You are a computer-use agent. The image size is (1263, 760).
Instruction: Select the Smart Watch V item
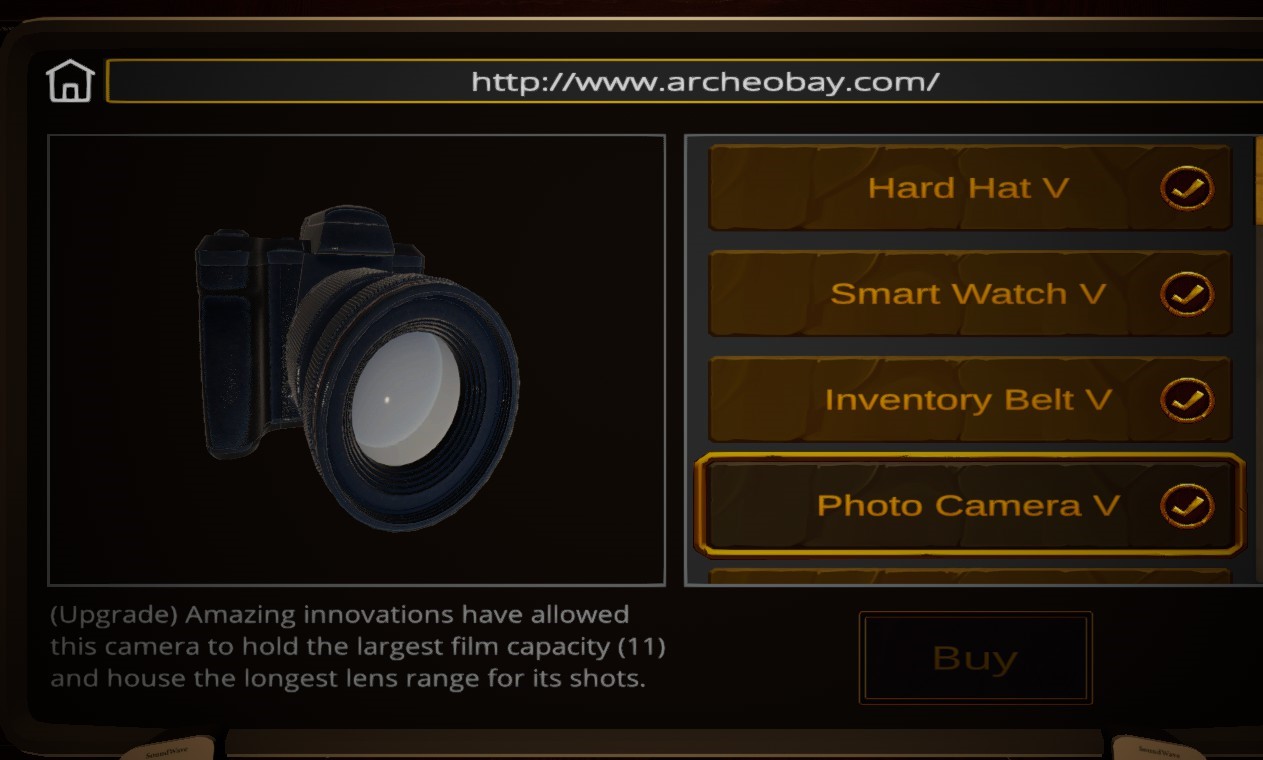[x=970, y=294]
